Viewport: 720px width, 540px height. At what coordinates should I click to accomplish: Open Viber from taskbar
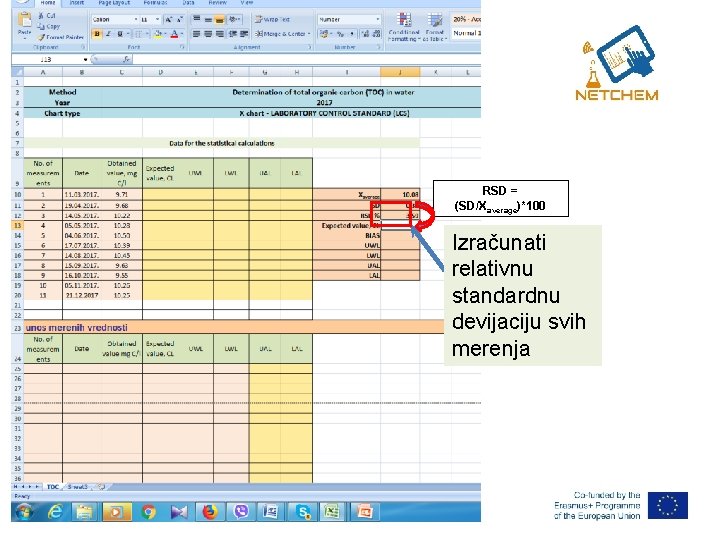click(x=241, y=512)
